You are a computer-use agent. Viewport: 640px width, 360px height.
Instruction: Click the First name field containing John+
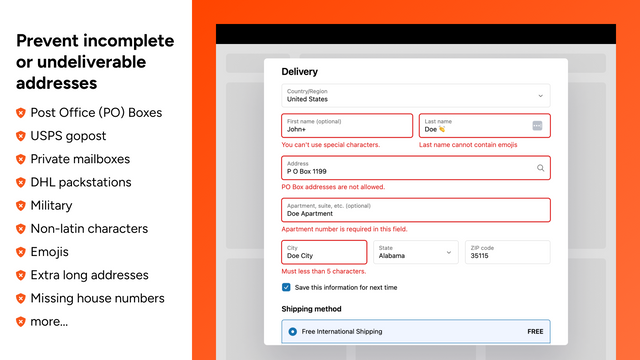(x=347, y=126)
